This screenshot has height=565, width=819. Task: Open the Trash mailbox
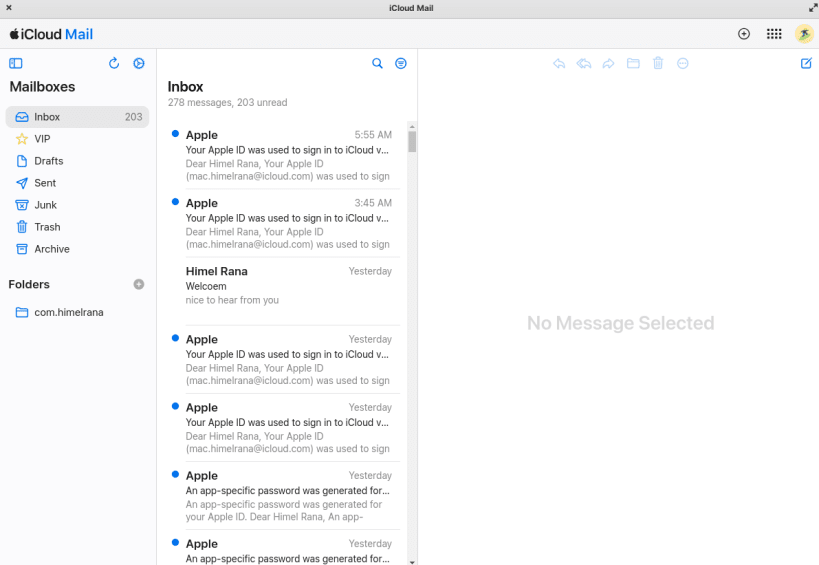[77, 227]
